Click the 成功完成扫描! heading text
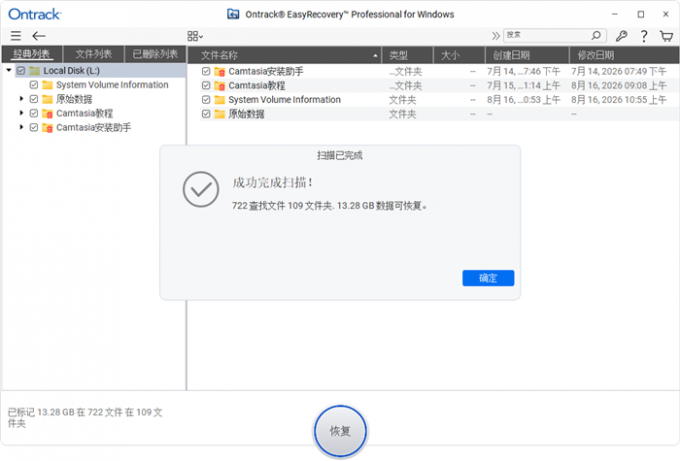The width and height of the screenshot is (680, 461). (272, 183)
